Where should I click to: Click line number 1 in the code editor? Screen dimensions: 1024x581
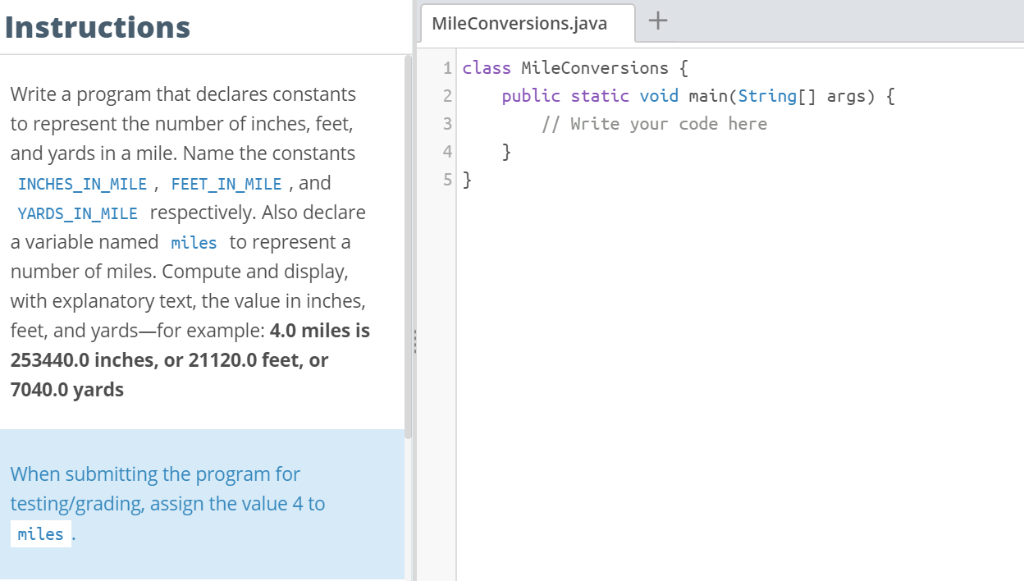pos(446,67)
